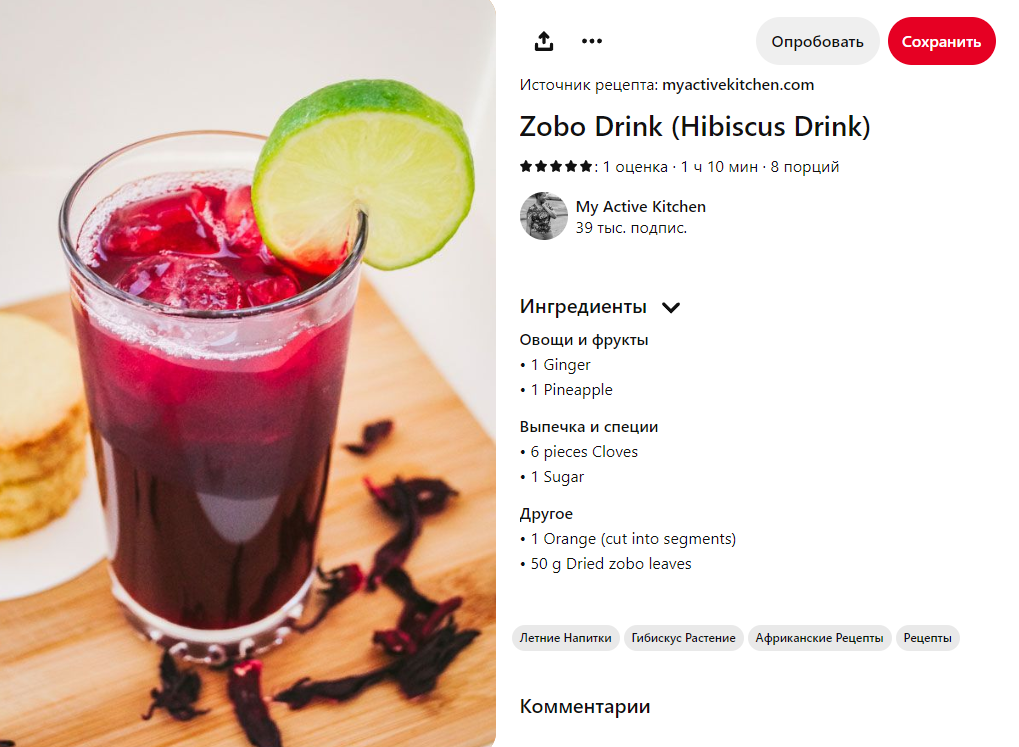This screenshot has height=747, width=1019.
Task: Click the share upload icon
Action: point(544,41)
